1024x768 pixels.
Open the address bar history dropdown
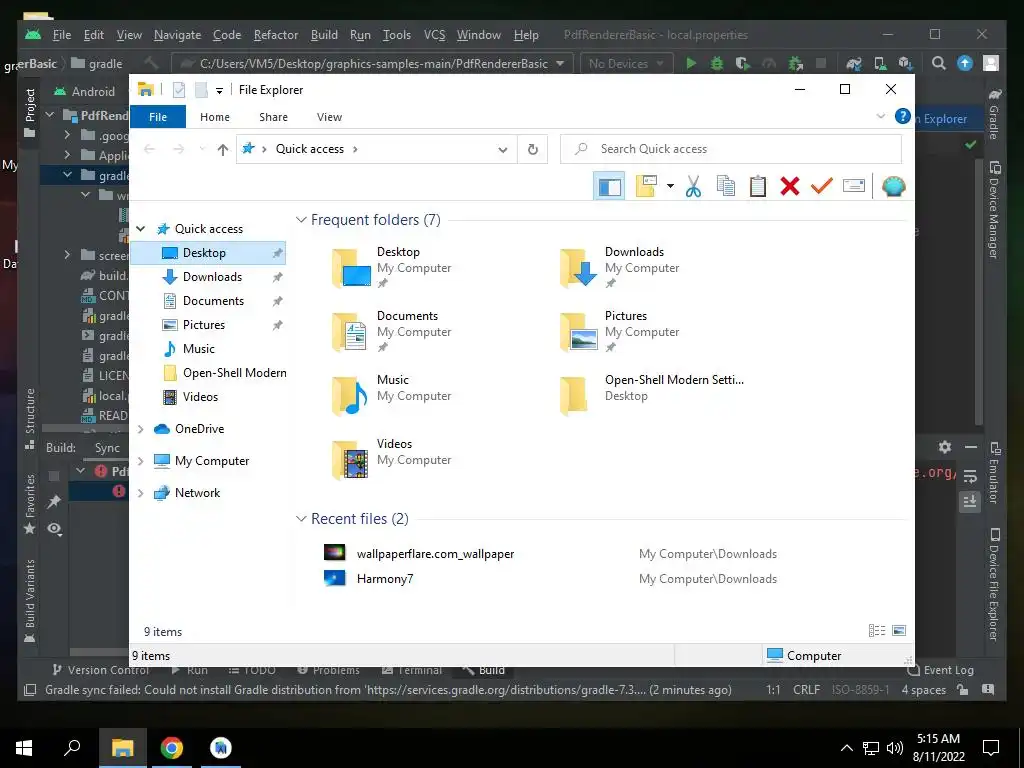click(x=503, y=150)
